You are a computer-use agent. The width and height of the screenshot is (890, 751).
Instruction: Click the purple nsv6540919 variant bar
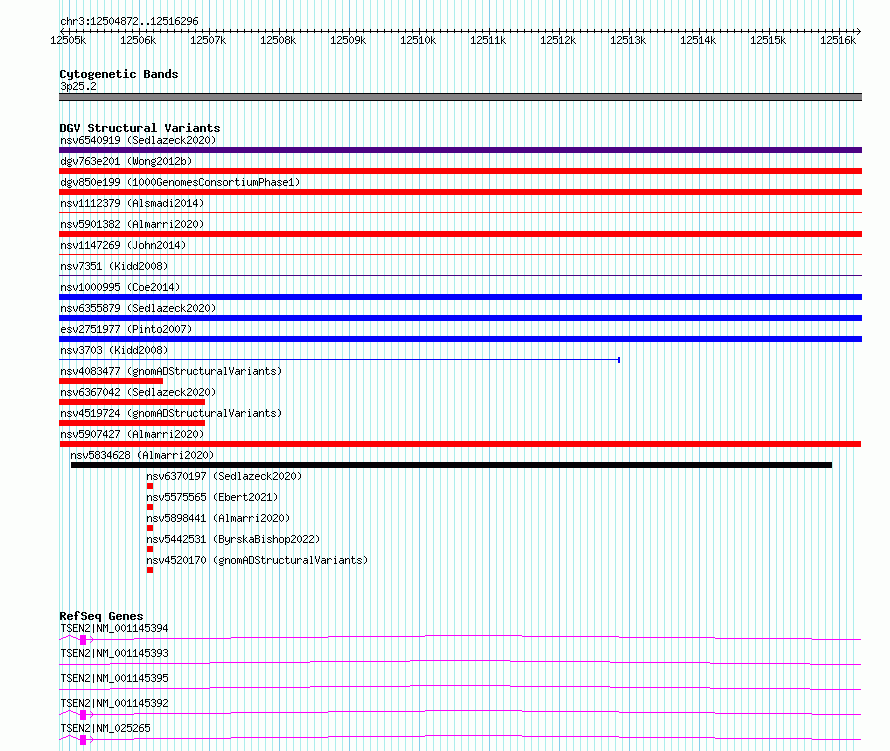(x=460, y=150)
